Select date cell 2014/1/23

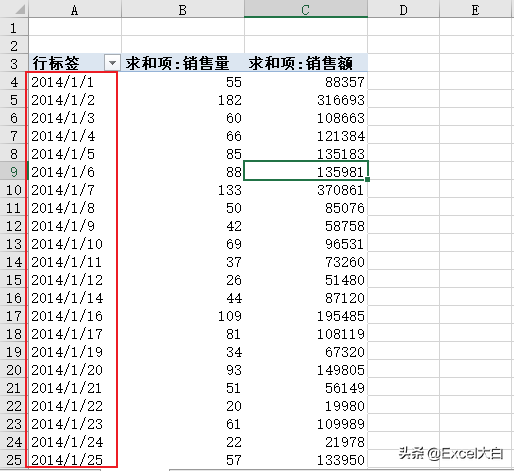[75, 424]
